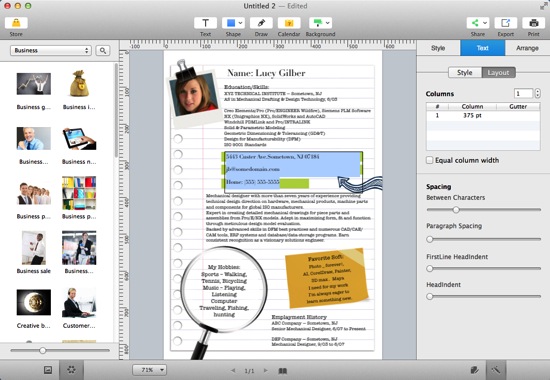Click the Name: Lucy Gilber heading
This screenshot has width=550, height=380.
pyautogui.click(x=267, y=73)
